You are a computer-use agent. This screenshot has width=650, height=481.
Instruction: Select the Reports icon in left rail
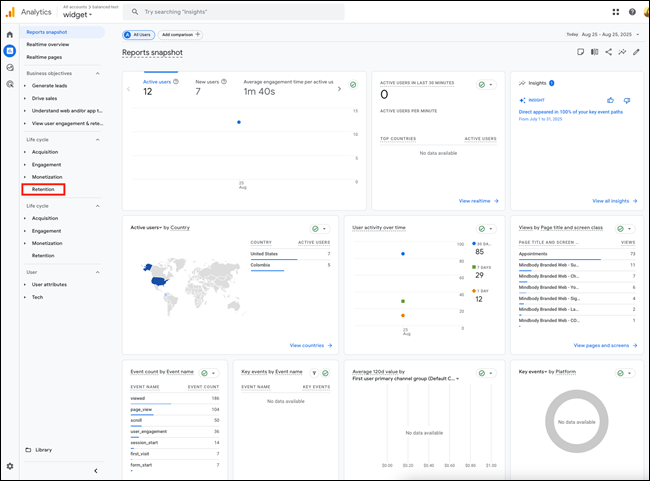(10, 51)
